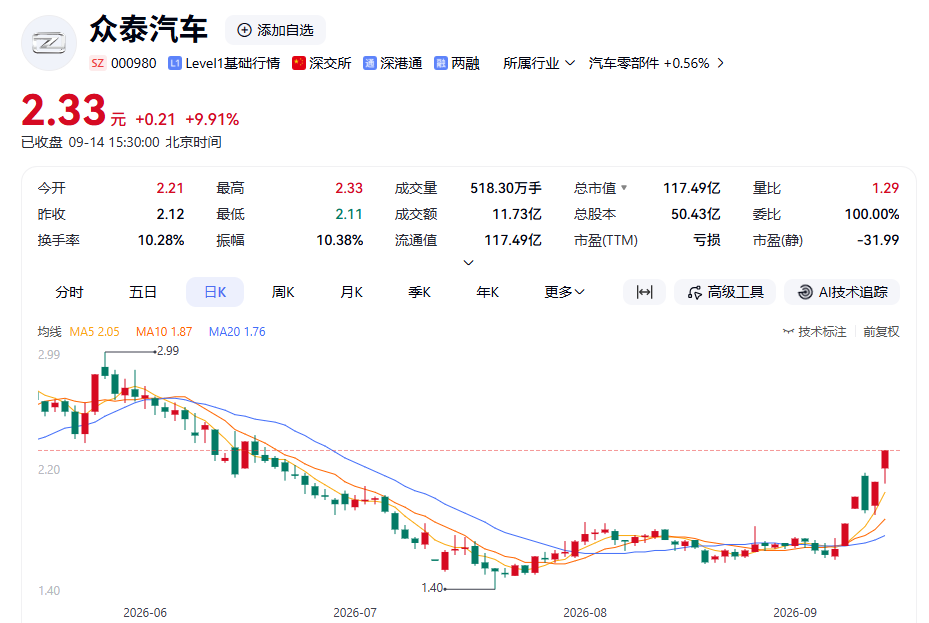Click the 市盈(静) -31.99 value
This screenshot has width=929, height=623.
coord(878,240)
